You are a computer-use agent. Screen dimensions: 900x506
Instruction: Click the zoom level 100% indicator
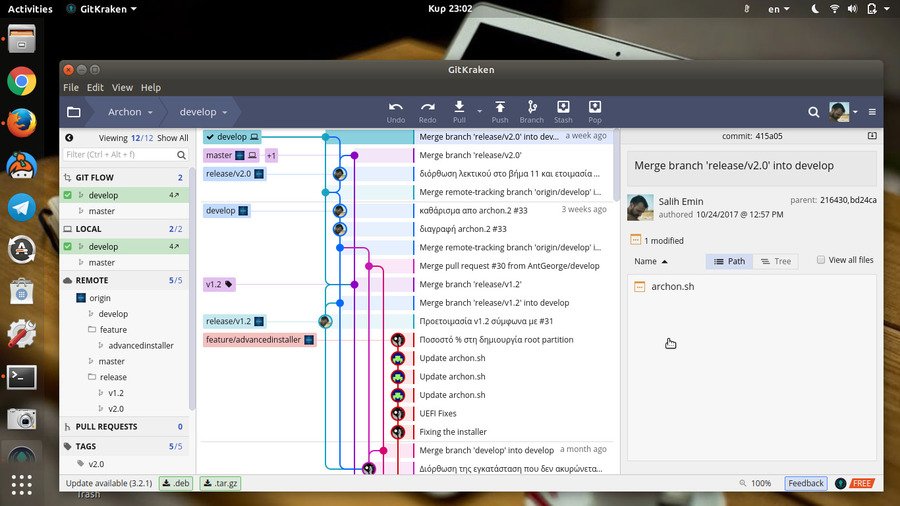755,483
